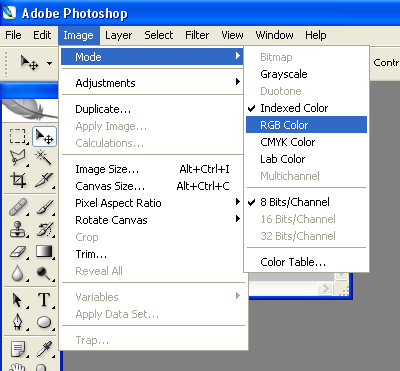The width and height of the screenshot is (400, 371).
Task: Click the greyed Apply Image… entry
Action: [152, 126]
